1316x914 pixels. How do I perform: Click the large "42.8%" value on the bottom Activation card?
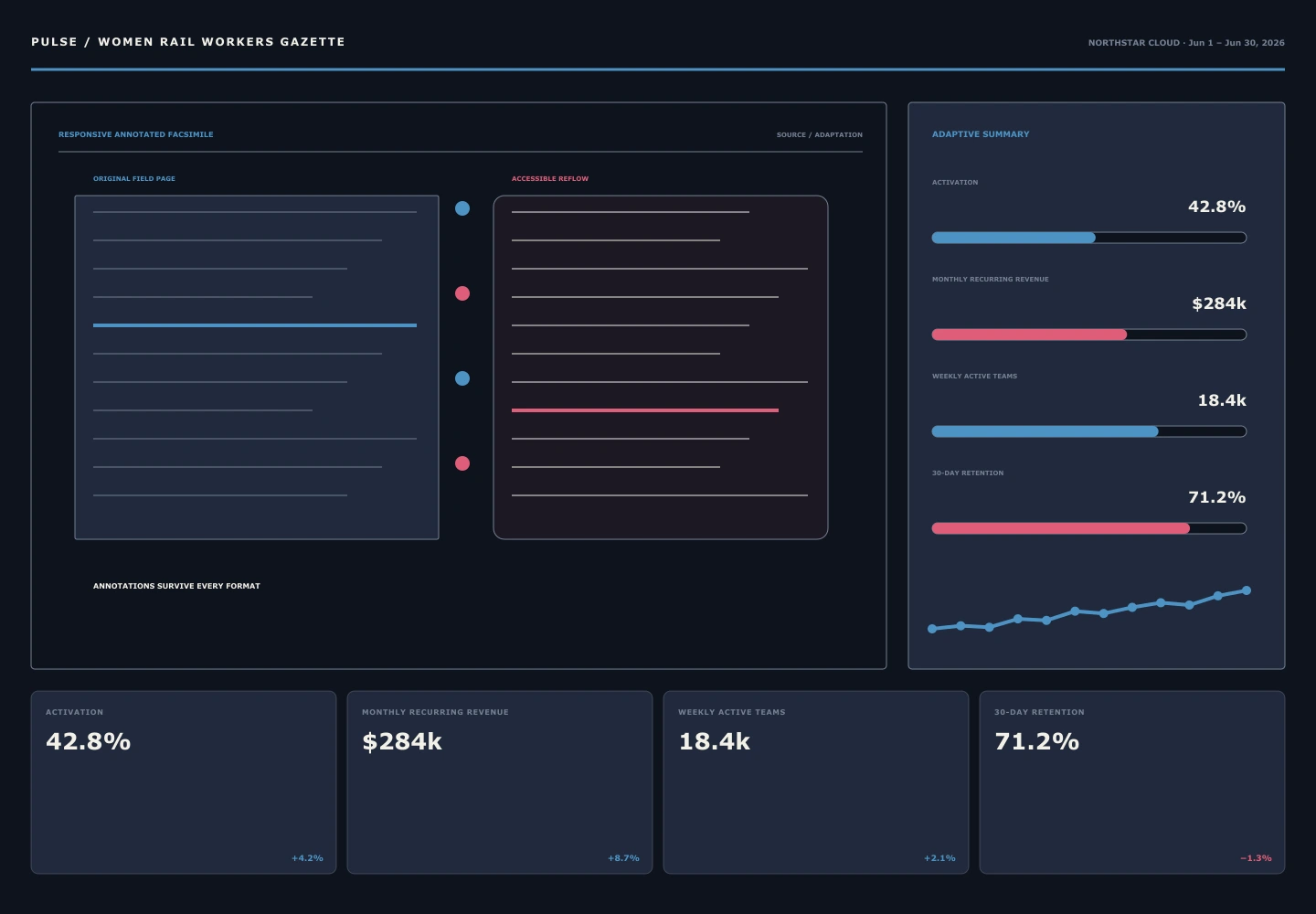click(89, 741)
